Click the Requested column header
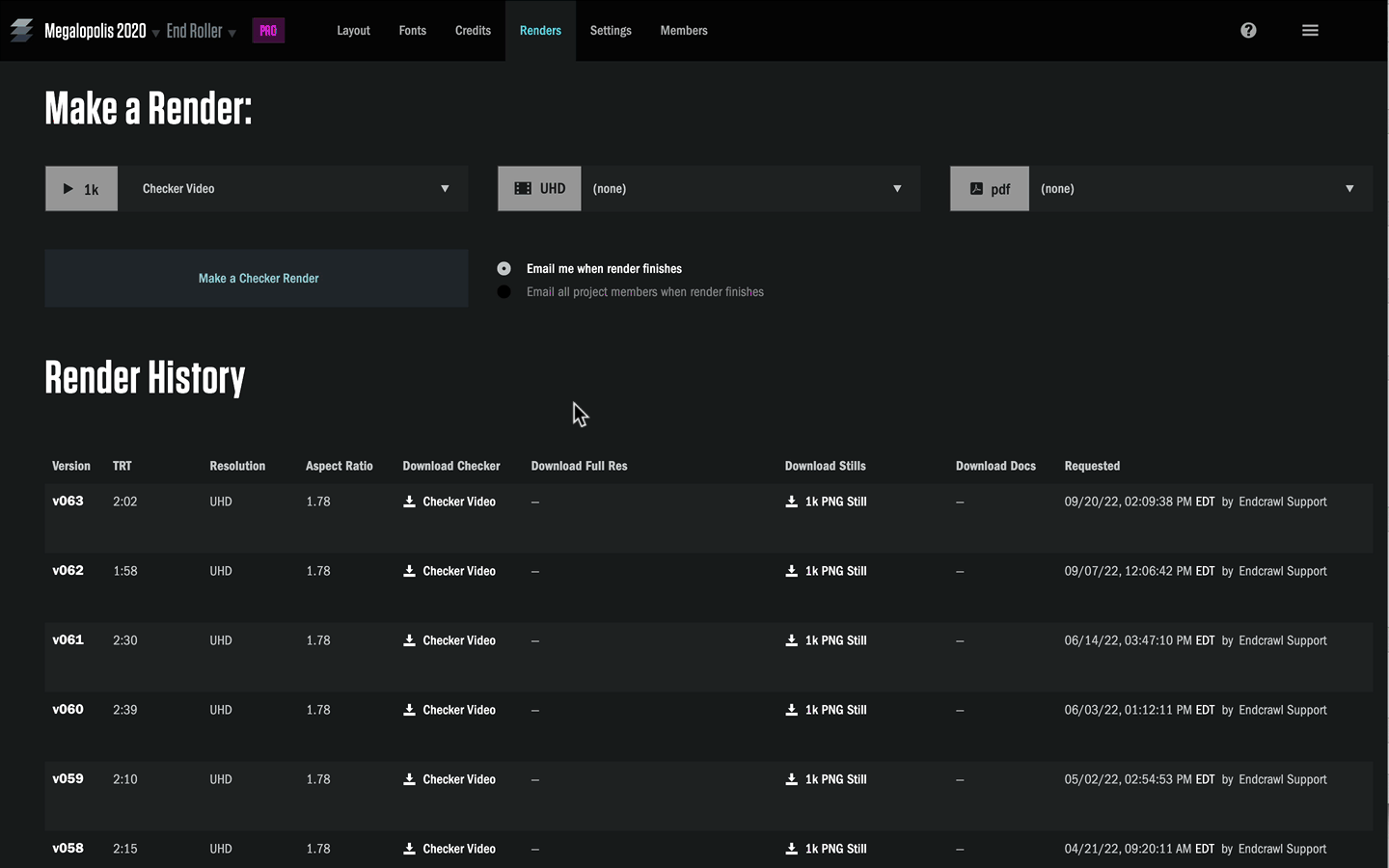 pyautogui.click(x=1092, y=466)
